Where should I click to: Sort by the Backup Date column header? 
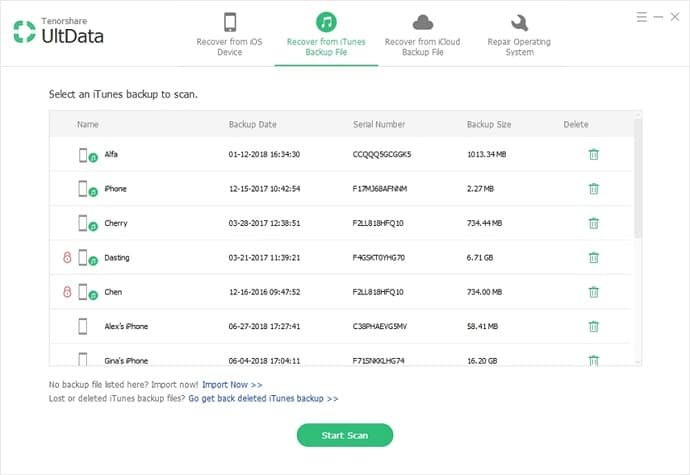tap(253, 125)
